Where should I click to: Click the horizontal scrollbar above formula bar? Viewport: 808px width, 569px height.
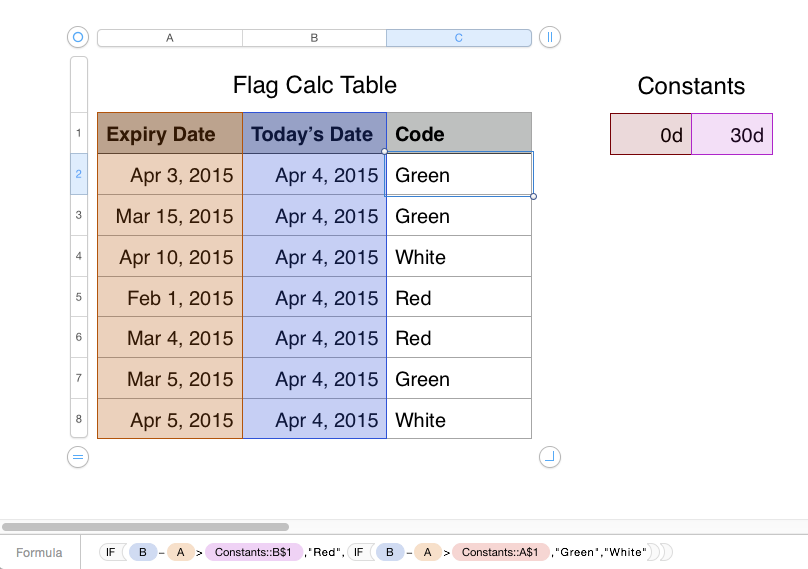click(146, 526)
